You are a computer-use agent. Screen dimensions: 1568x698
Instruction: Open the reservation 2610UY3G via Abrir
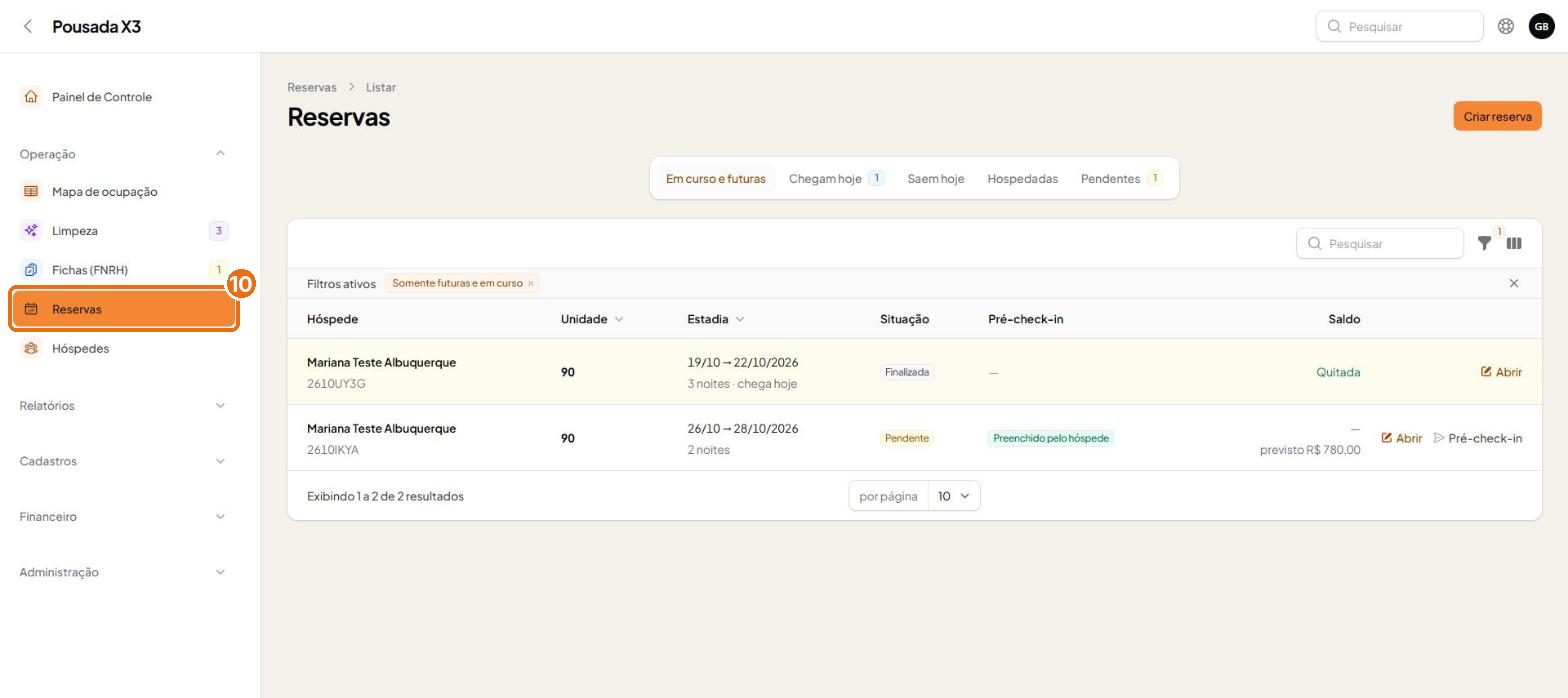pos(1501,372)
